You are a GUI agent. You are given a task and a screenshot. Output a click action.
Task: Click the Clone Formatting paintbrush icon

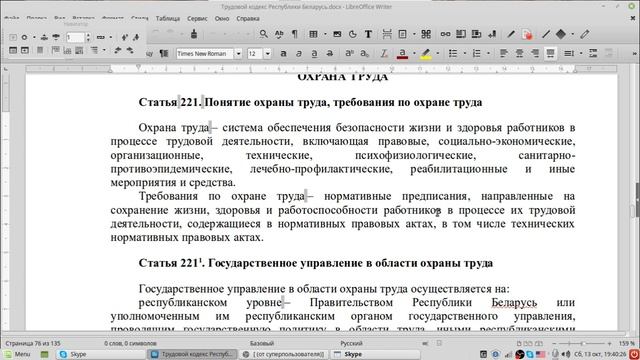click(x=194, y=34)
